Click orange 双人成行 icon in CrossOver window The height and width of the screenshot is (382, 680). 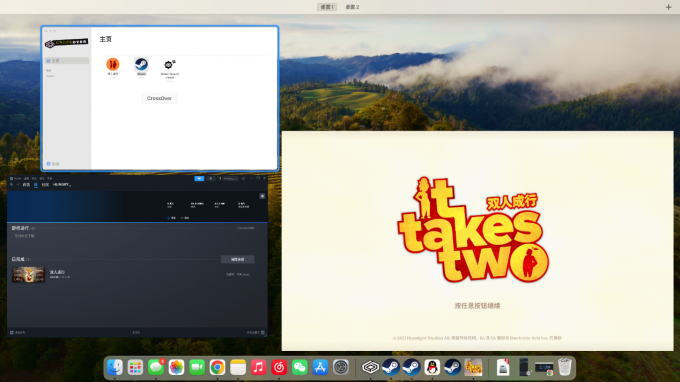pos(113,65)
